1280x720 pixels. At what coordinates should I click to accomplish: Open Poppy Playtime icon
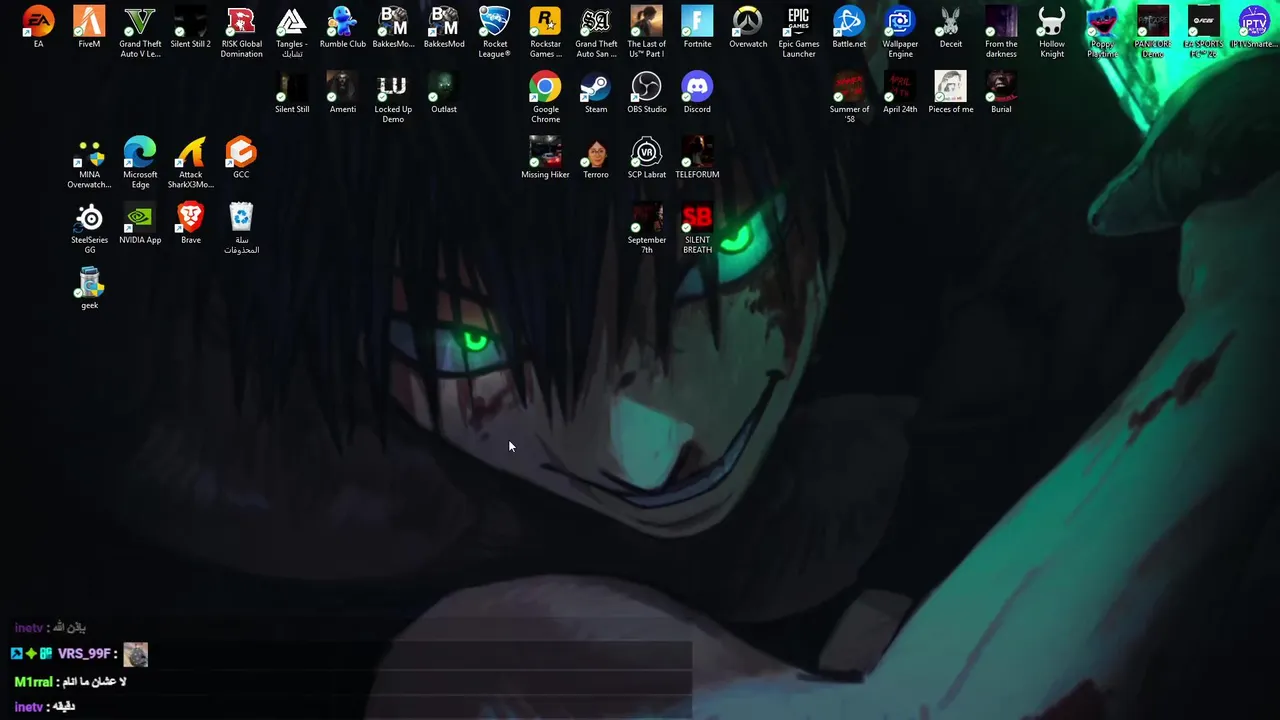point(1102,22)
